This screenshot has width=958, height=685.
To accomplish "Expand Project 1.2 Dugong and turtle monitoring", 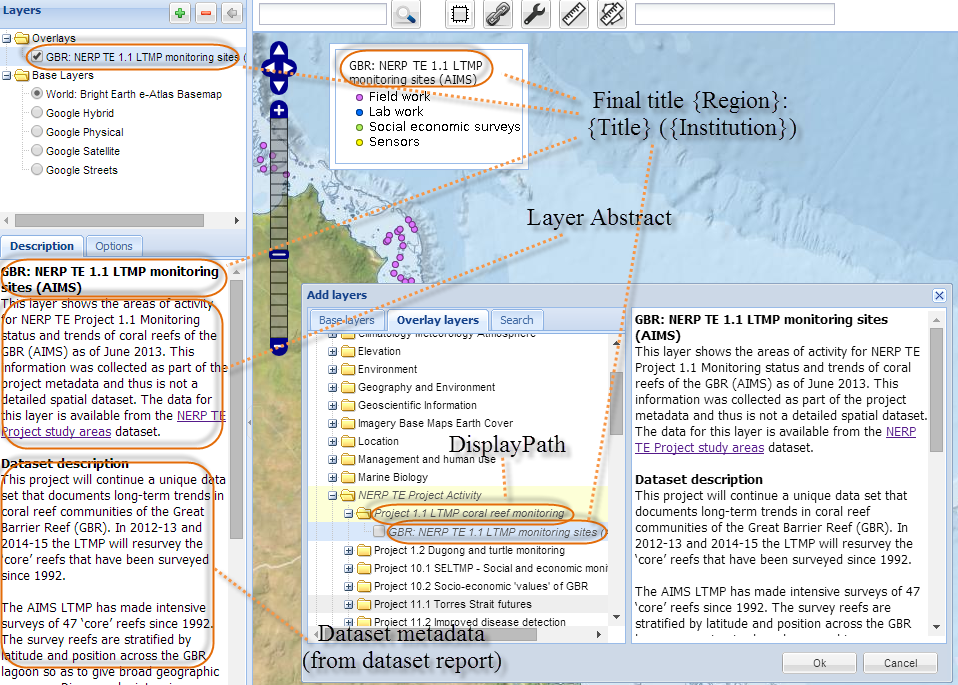I will (348, 551).
